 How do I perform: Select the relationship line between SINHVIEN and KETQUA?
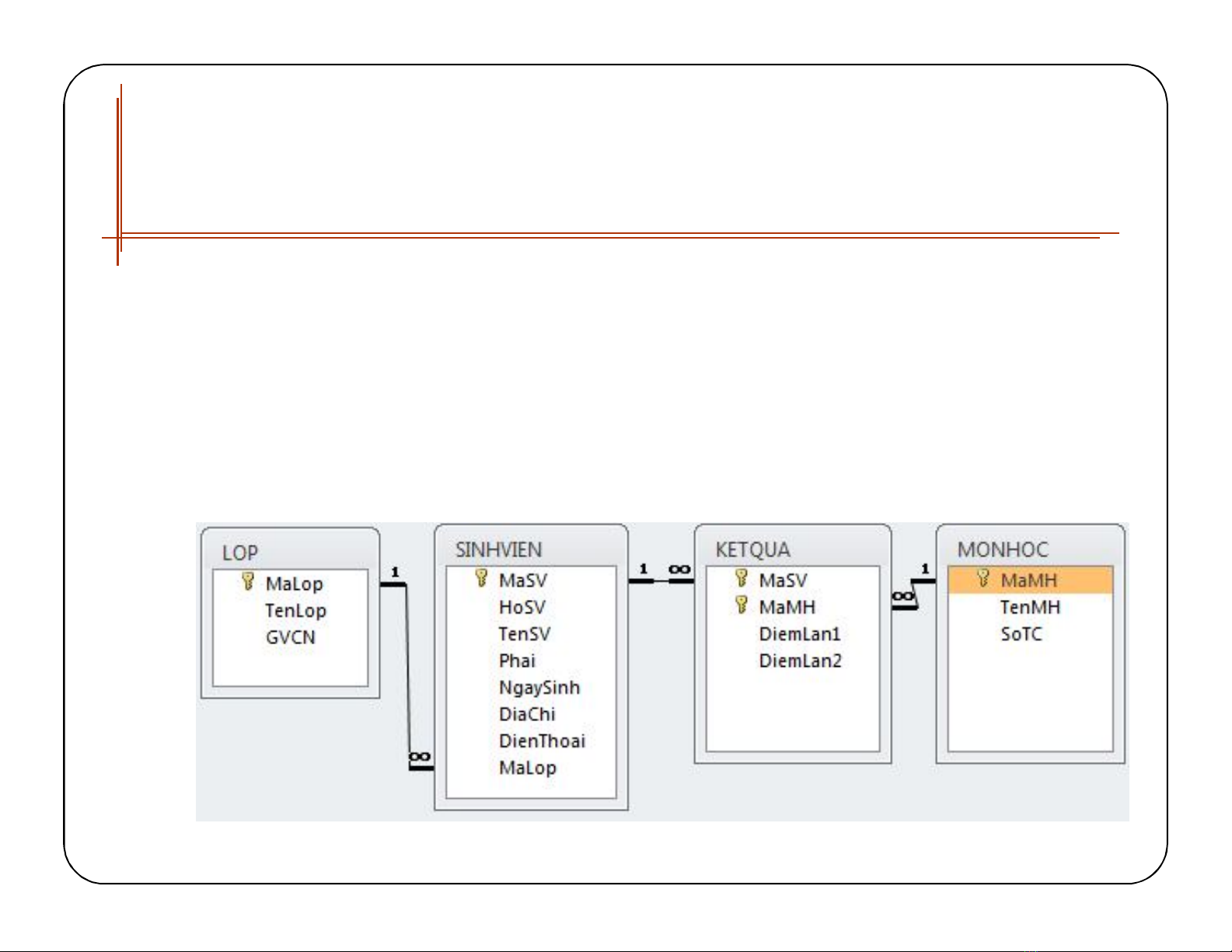tap(661, 581)
